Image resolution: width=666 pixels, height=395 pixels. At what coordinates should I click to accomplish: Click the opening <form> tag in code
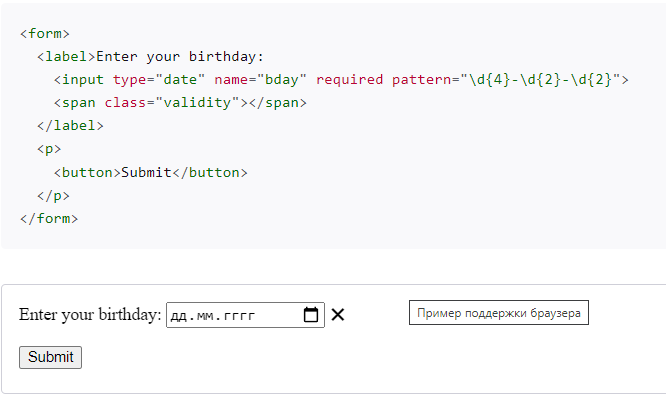[x=45, y=34]
